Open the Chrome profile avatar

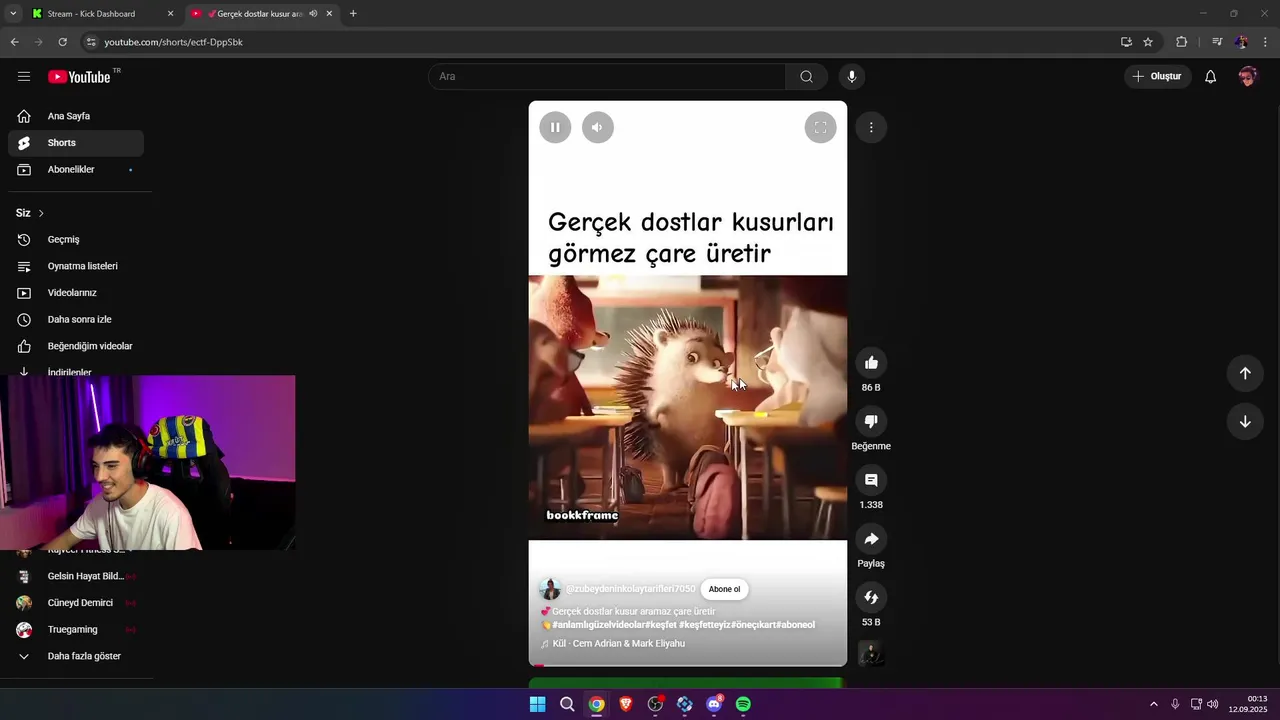pos(1241,42)
